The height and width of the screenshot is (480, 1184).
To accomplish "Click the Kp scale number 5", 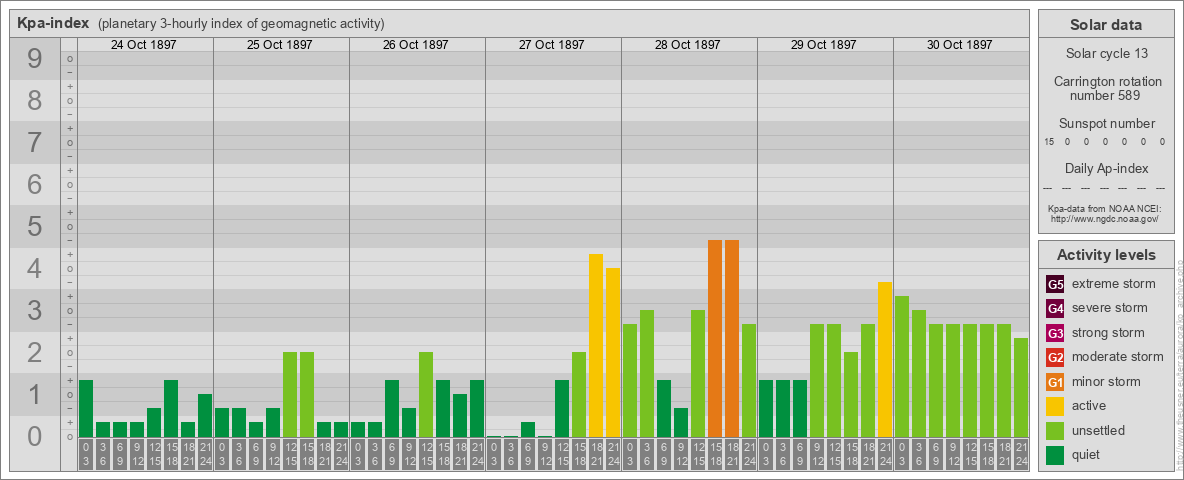I will [x=35, y=226].
